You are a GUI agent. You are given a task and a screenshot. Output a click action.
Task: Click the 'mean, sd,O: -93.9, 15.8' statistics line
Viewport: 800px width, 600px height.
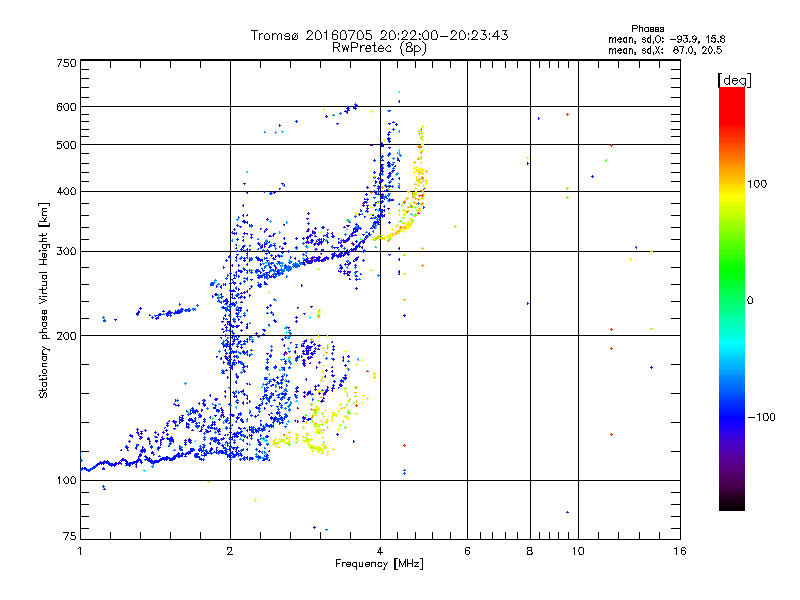tap(666, 39)
